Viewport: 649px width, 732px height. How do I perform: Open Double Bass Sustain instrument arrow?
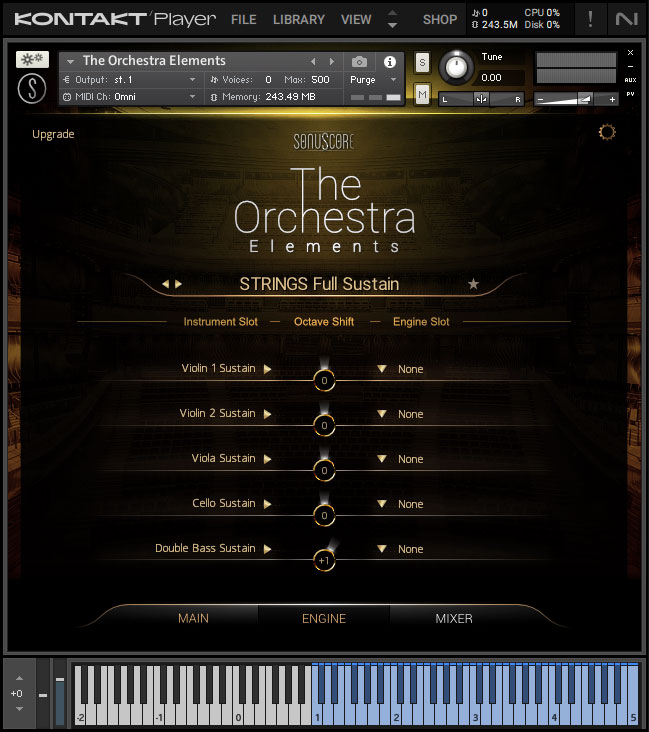coord(268,549)
